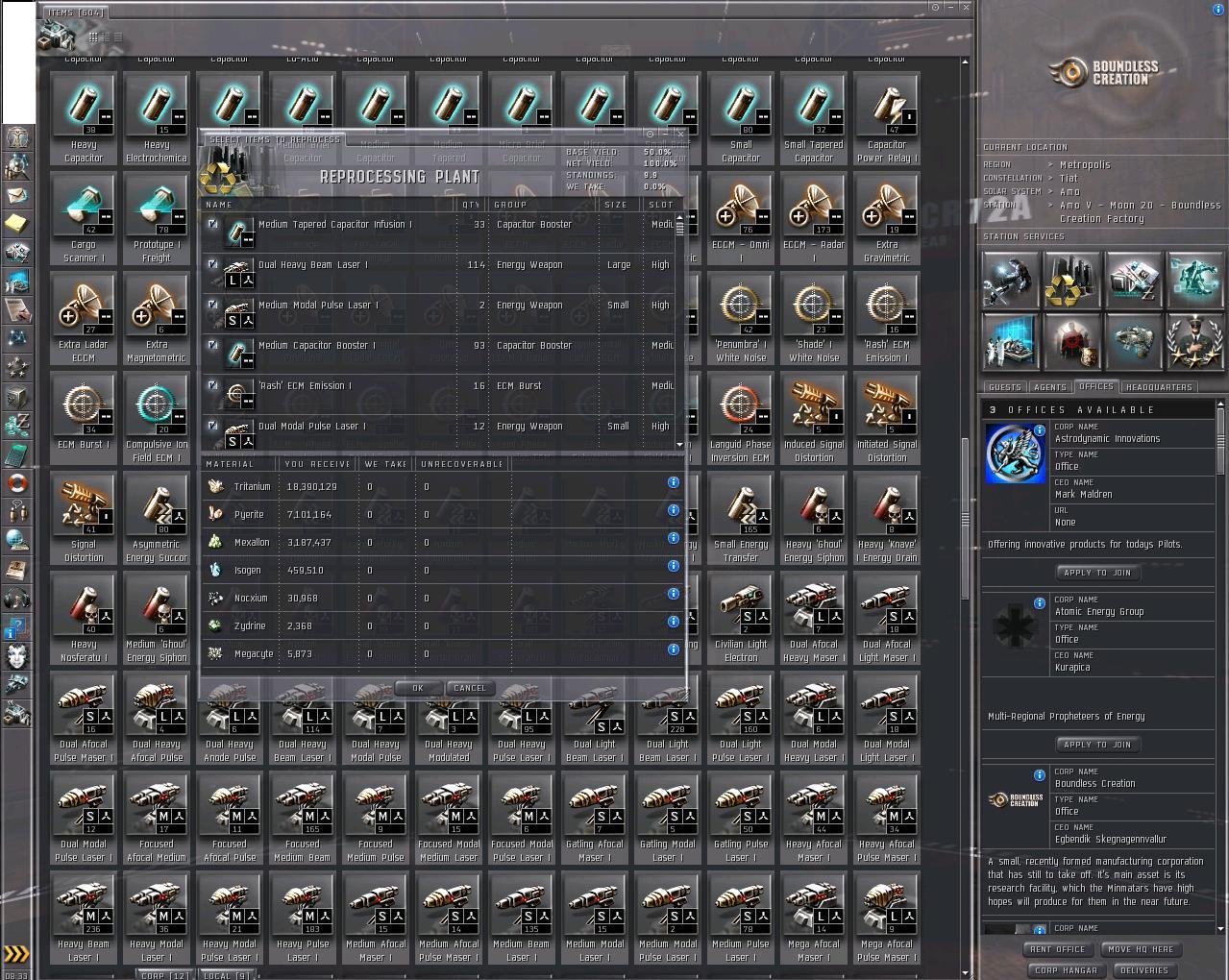Uncheck Medium Tapered Capacitor Infusion I
The width and height of the screenshot is (1229, 980).
click(x=212, y=224)
